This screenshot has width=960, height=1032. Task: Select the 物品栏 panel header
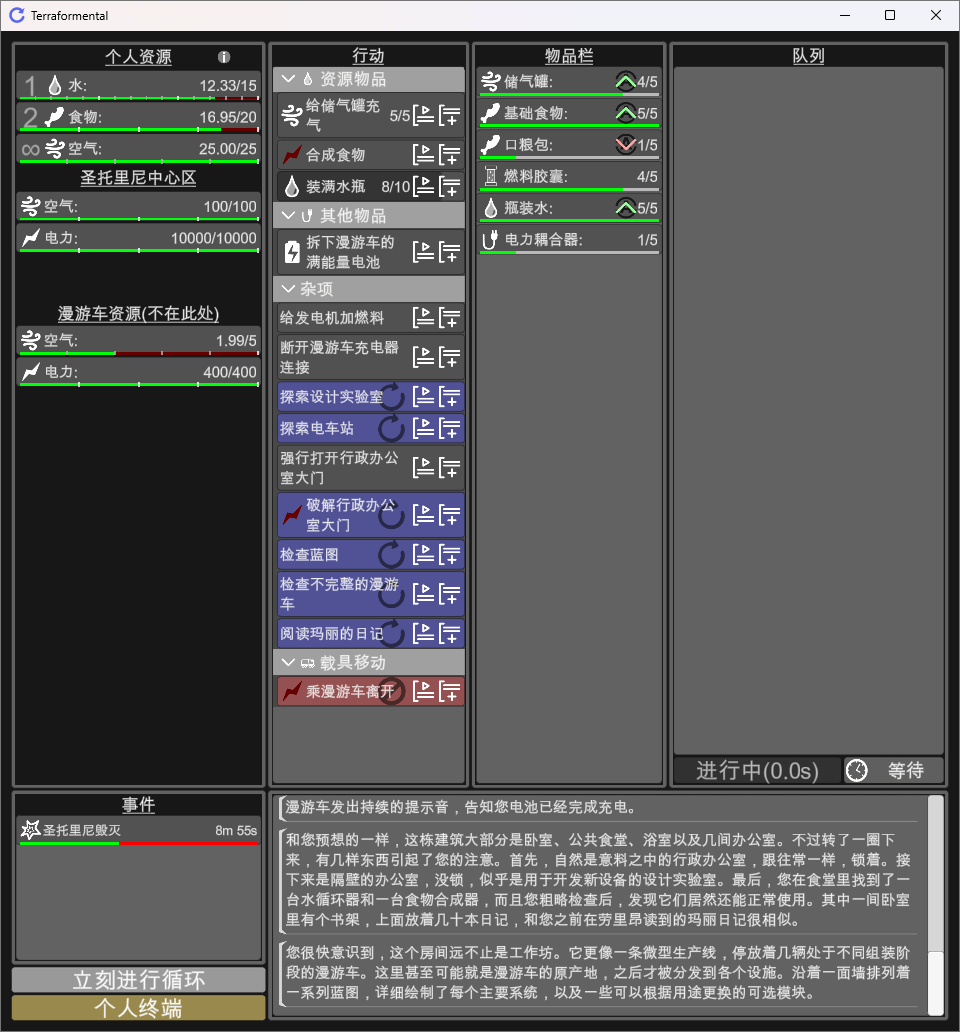click(568, 56)
